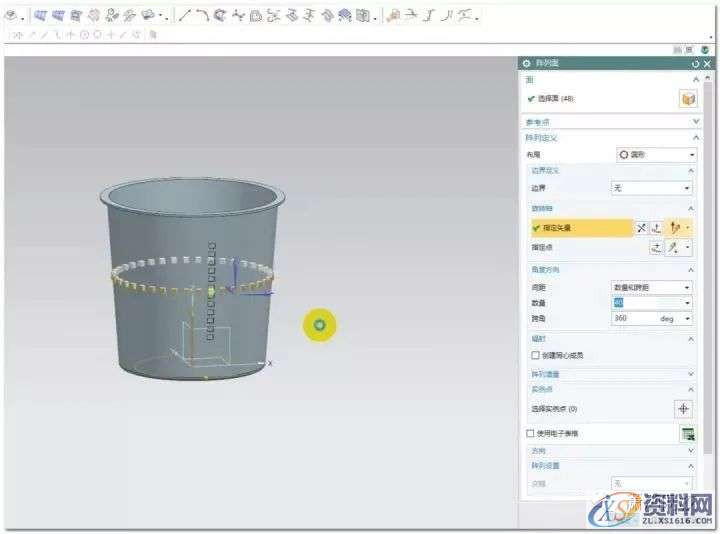Select the arc tool in top toolbar
Image resolution: width=720 pixels, height=534 pixels.
(202, 15)
